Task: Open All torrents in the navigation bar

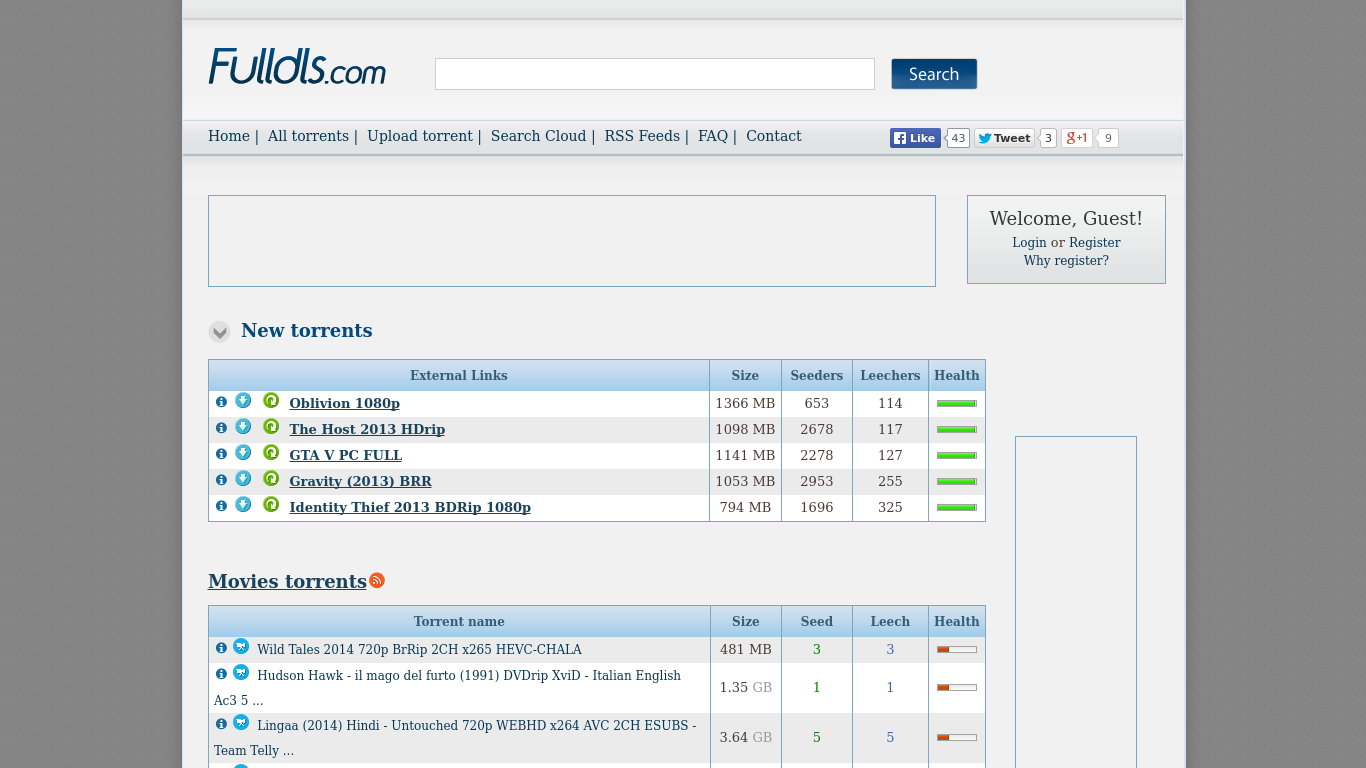Action: (308, 136)
